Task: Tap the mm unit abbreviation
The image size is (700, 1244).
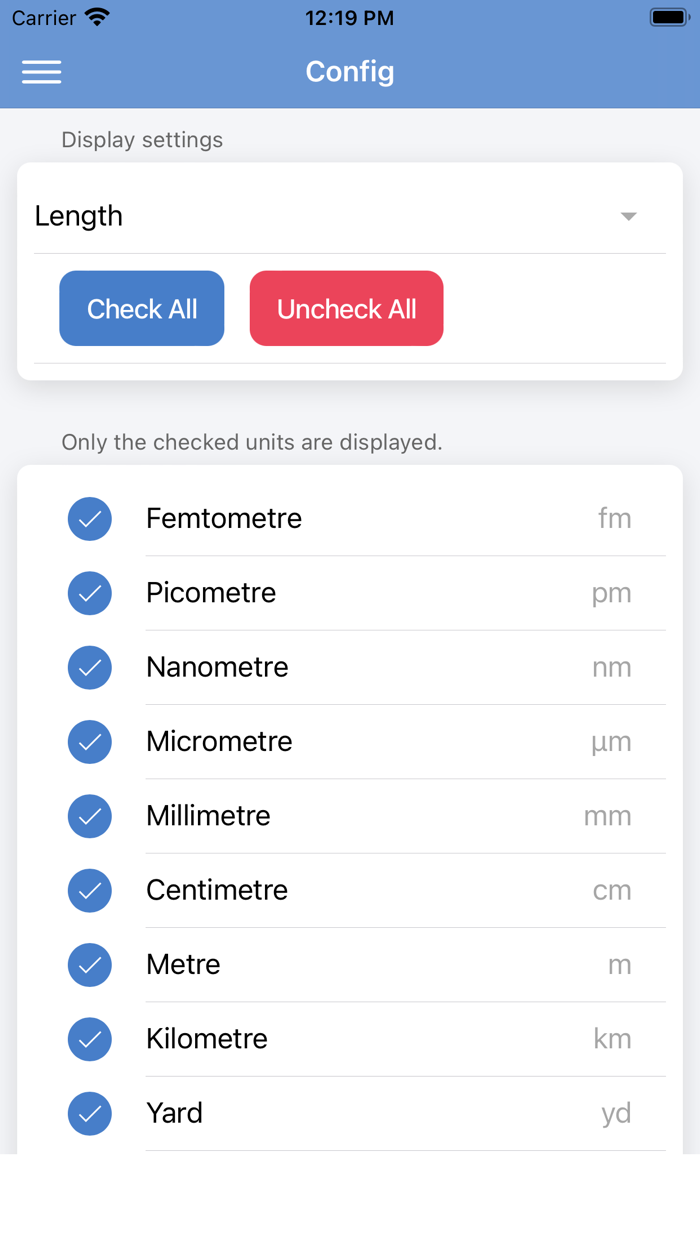Action: tap(608, 816)
